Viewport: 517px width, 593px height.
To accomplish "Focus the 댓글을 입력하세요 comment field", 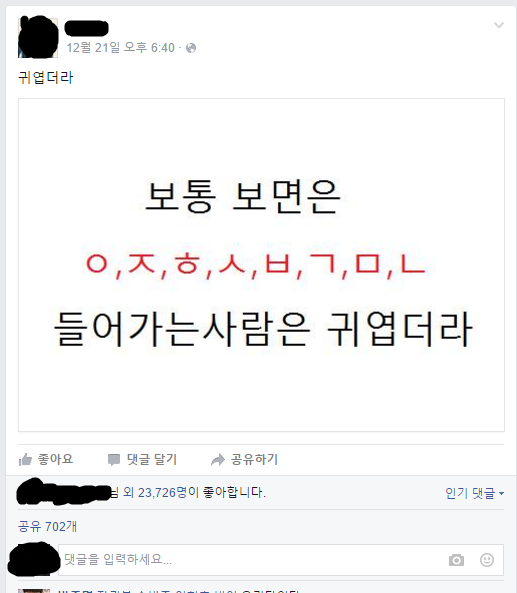I will (x=281, y=560).
